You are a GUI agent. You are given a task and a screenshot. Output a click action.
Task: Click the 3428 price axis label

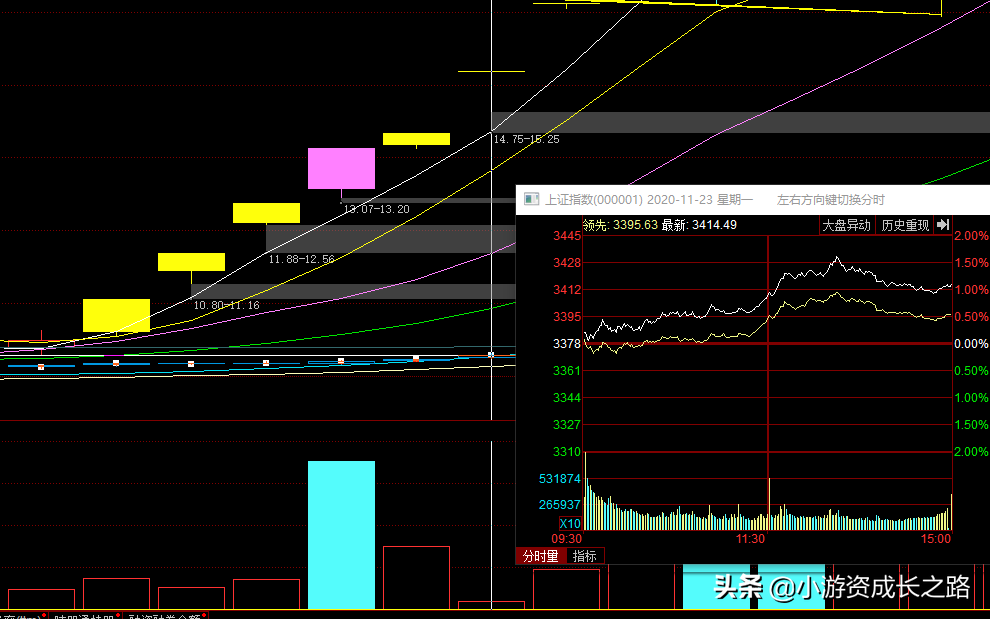(x=566, y=263)
